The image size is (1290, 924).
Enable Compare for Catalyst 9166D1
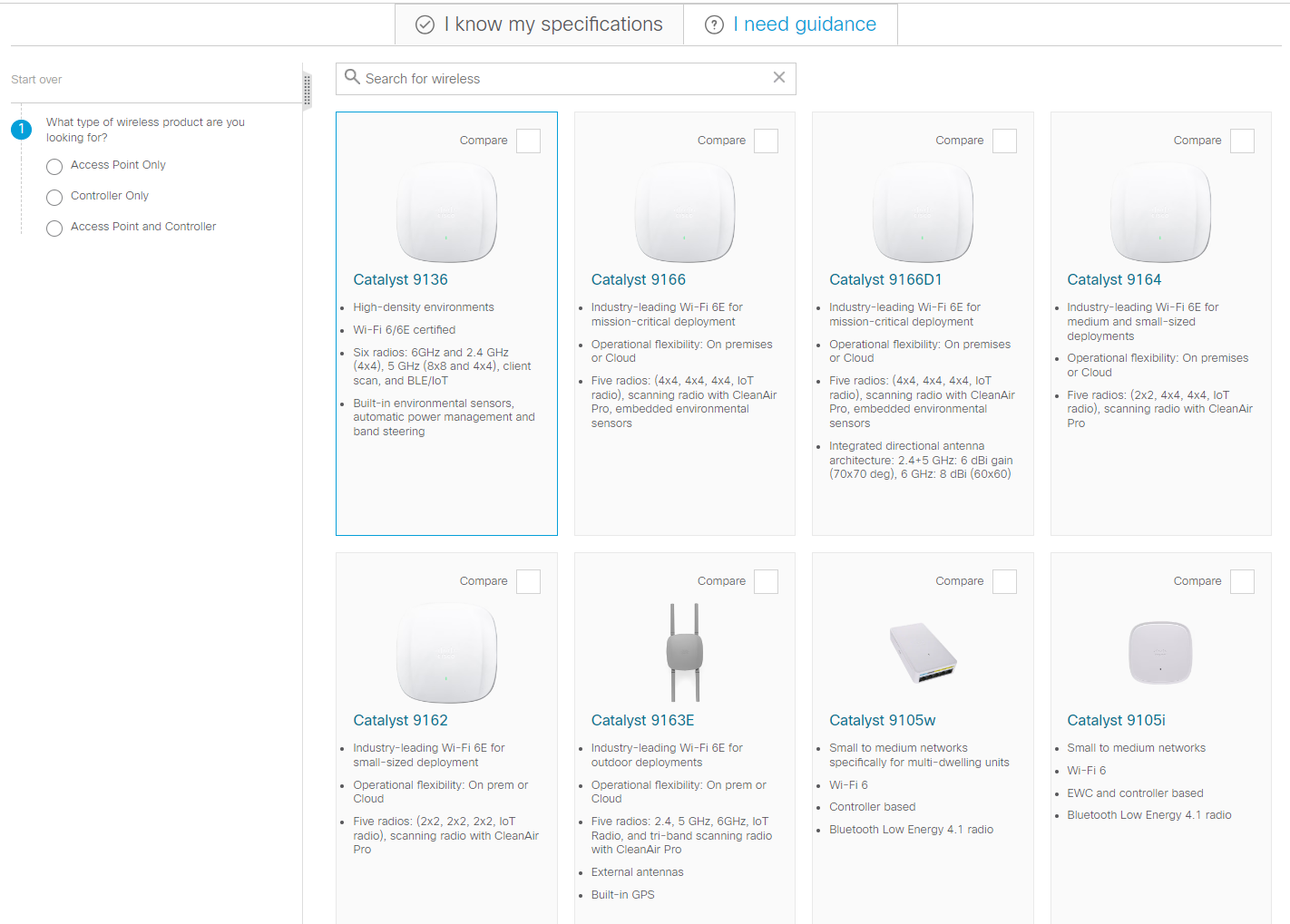coord(1004,141)
